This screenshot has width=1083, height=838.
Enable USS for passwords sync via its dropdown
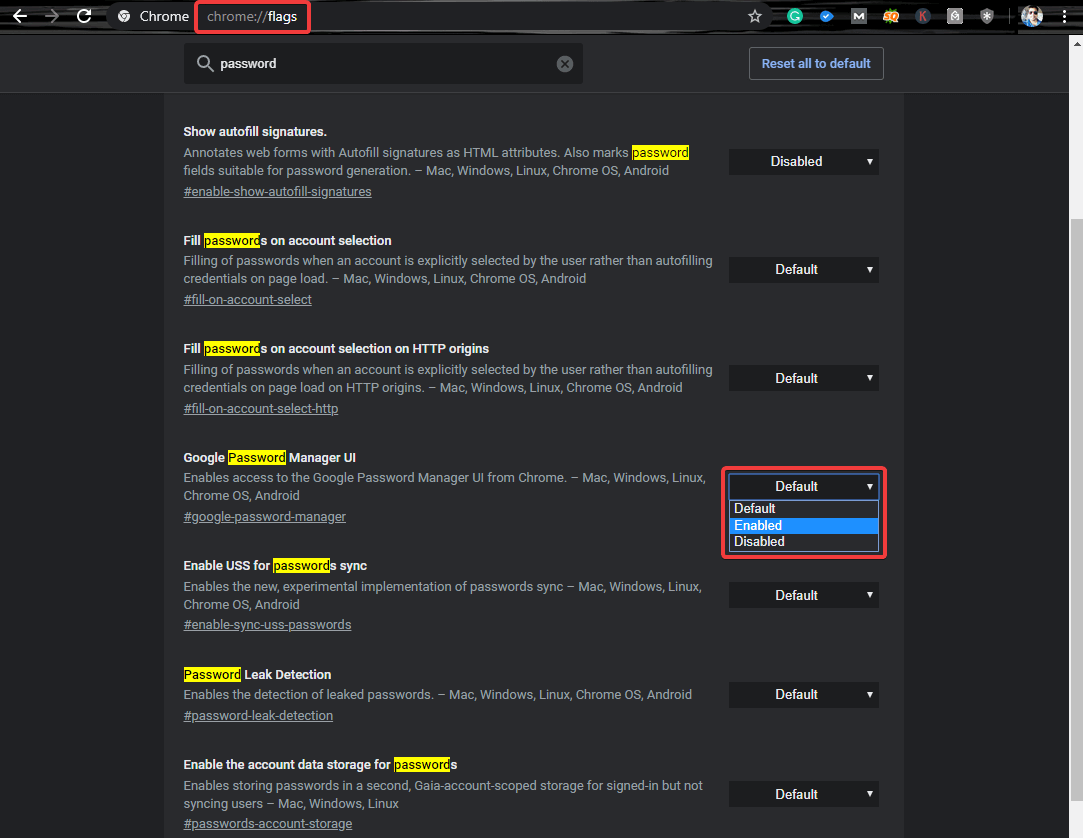[803, 594]
